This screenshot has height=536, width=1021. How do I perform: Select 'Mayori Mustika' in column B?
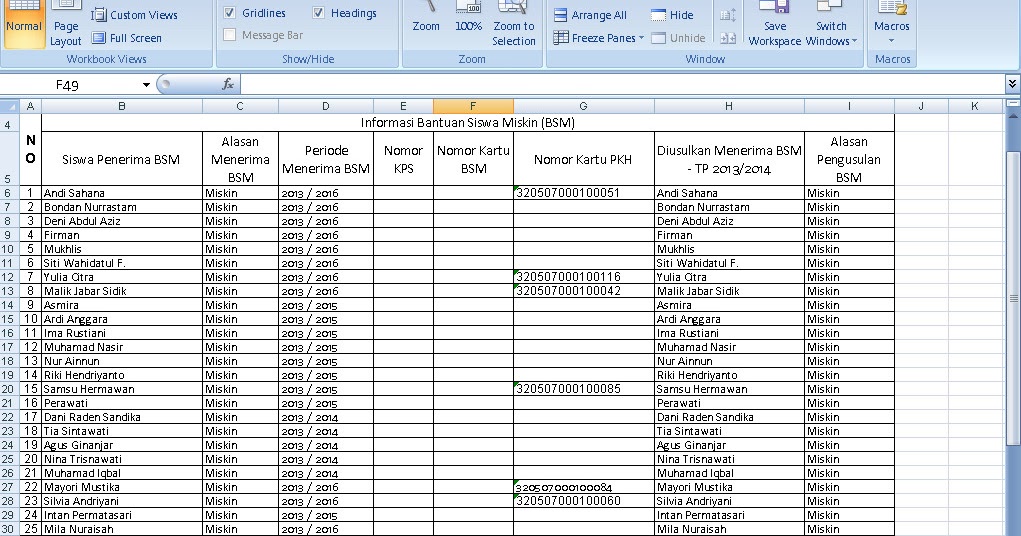click(122, 487)
